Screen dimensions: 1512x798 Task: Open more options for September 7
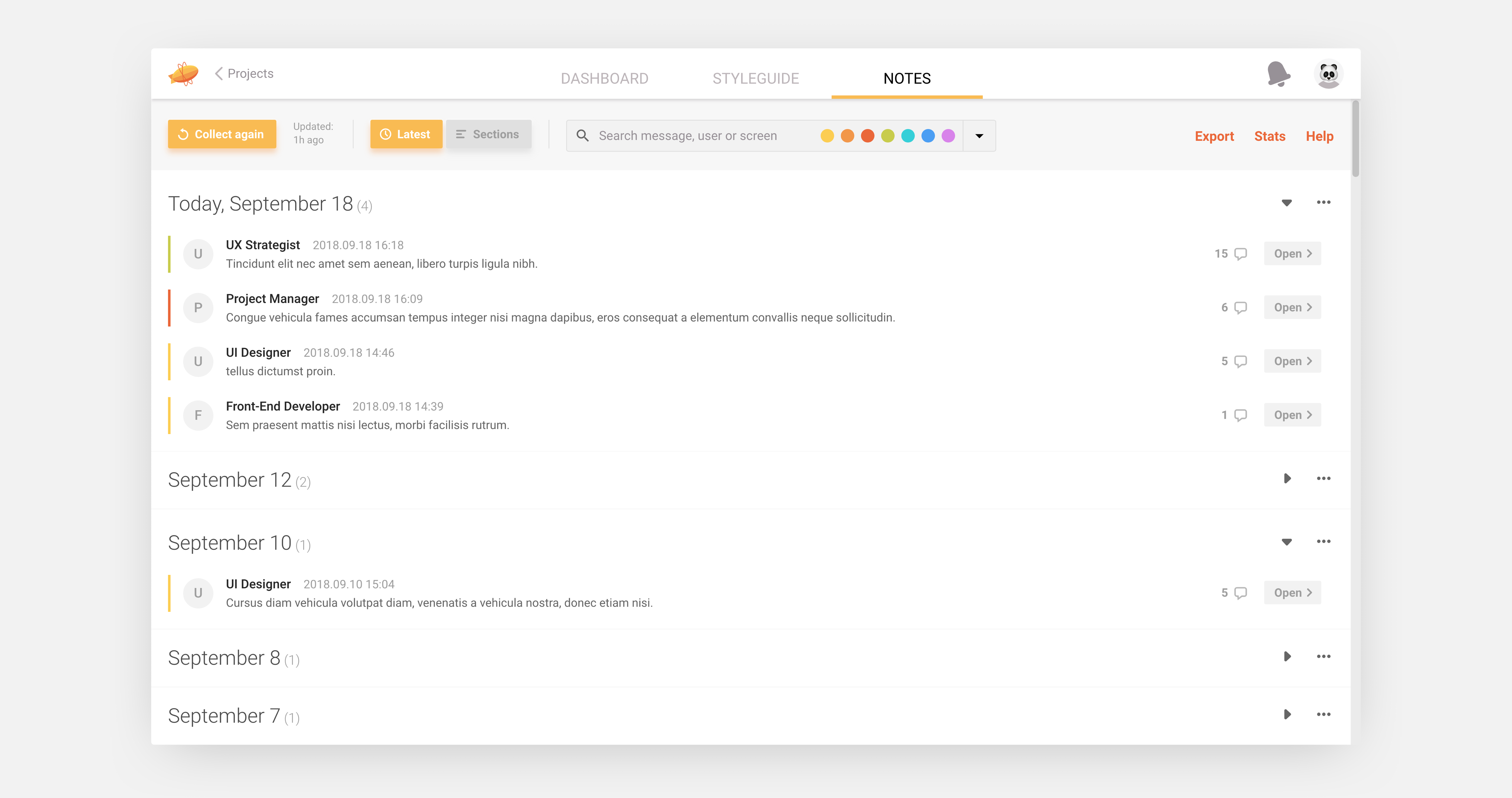click(1324, 715)
